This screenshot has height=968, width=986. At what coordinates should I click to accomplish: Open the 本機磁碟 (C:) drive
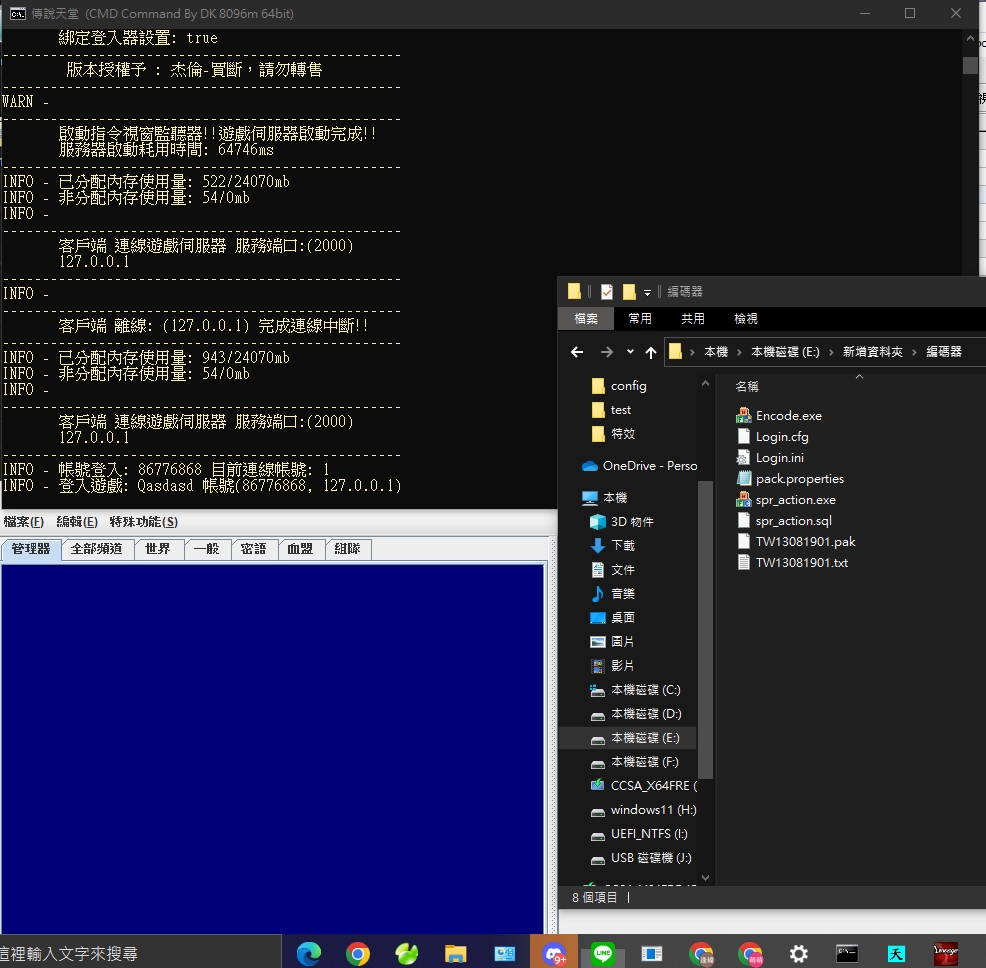(636, 690)
